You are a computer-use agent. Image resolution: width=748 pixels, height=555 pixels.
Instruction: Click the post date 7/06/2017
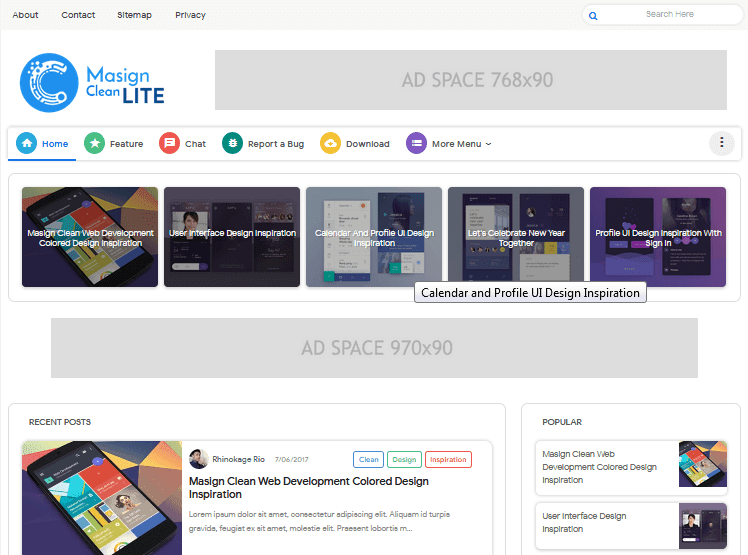tap(291, 460)
